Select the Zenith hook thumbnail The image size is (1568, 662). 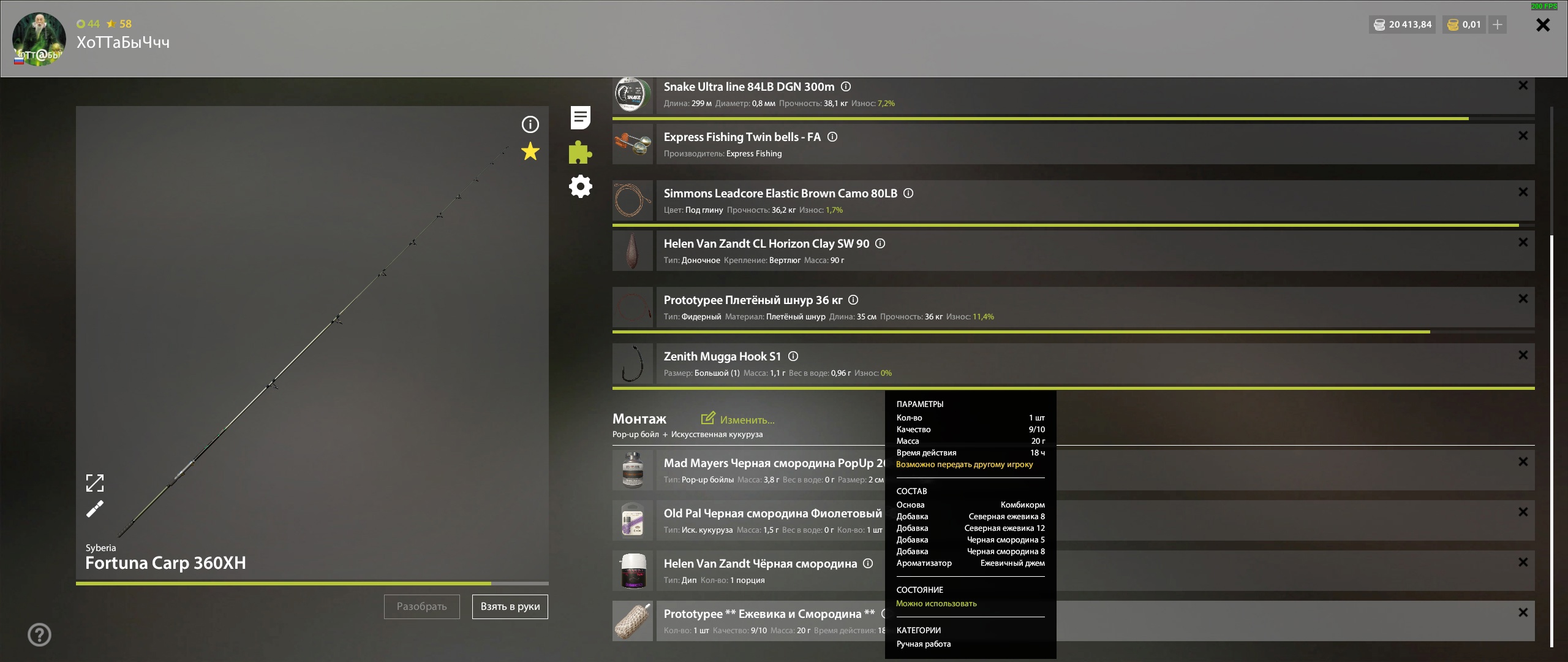[633, 363]
